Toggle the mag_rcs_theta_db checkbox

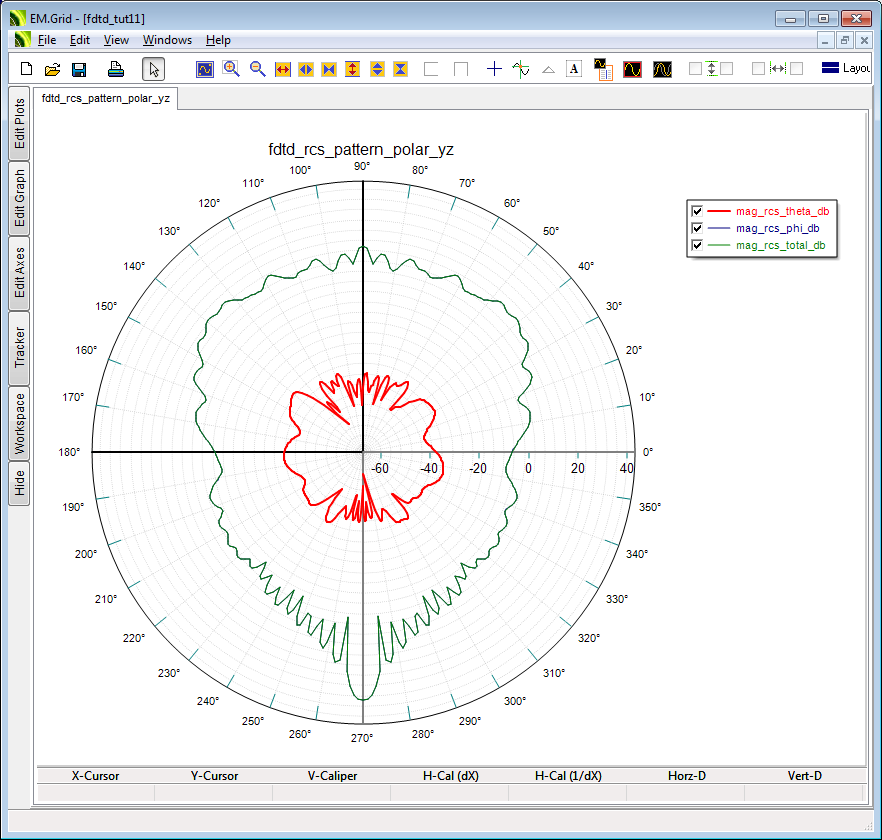pyautogui.click(x=697, y=211)
